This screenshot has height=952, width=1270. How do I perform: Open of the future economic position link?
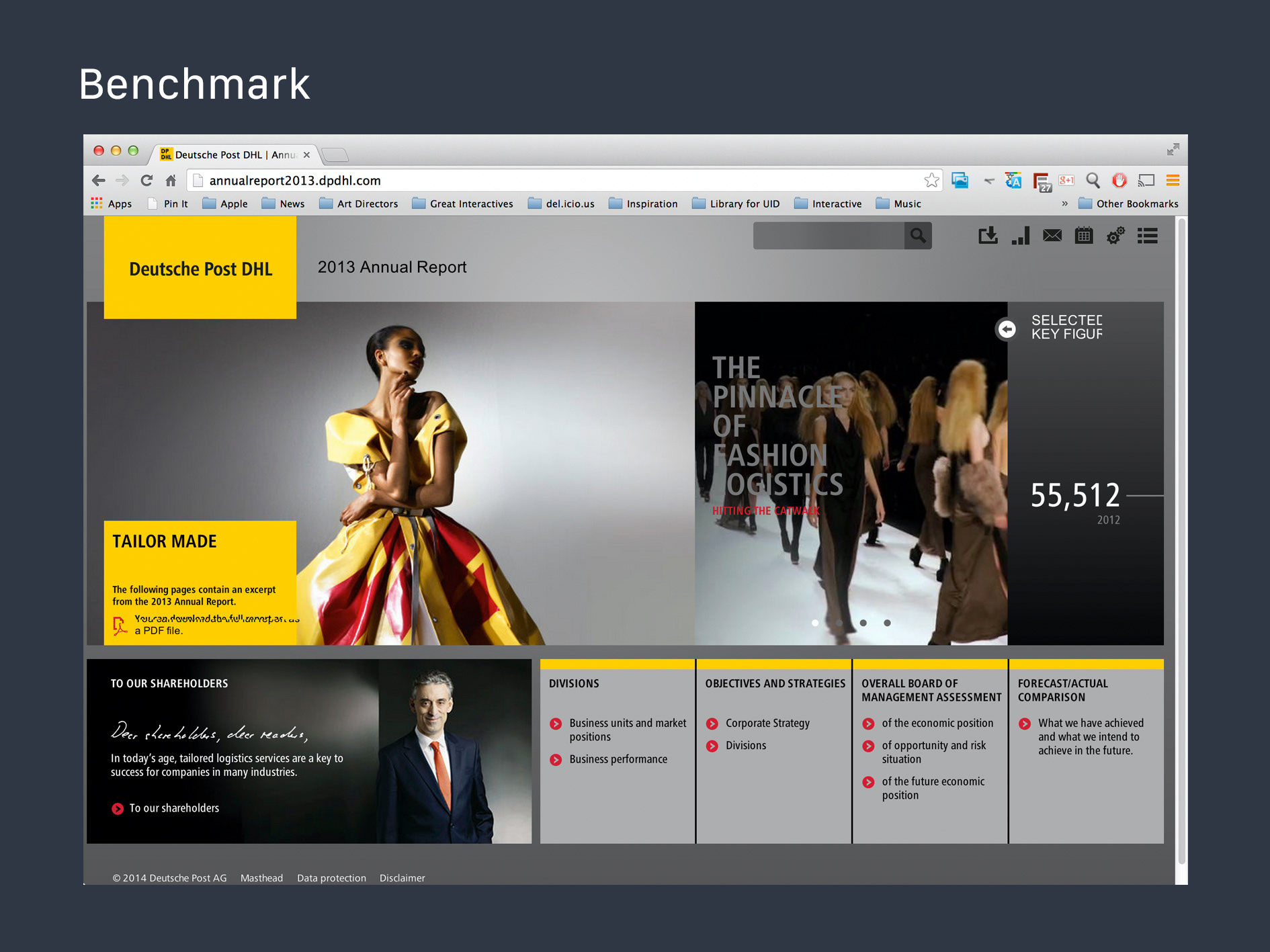click(924, 788)
